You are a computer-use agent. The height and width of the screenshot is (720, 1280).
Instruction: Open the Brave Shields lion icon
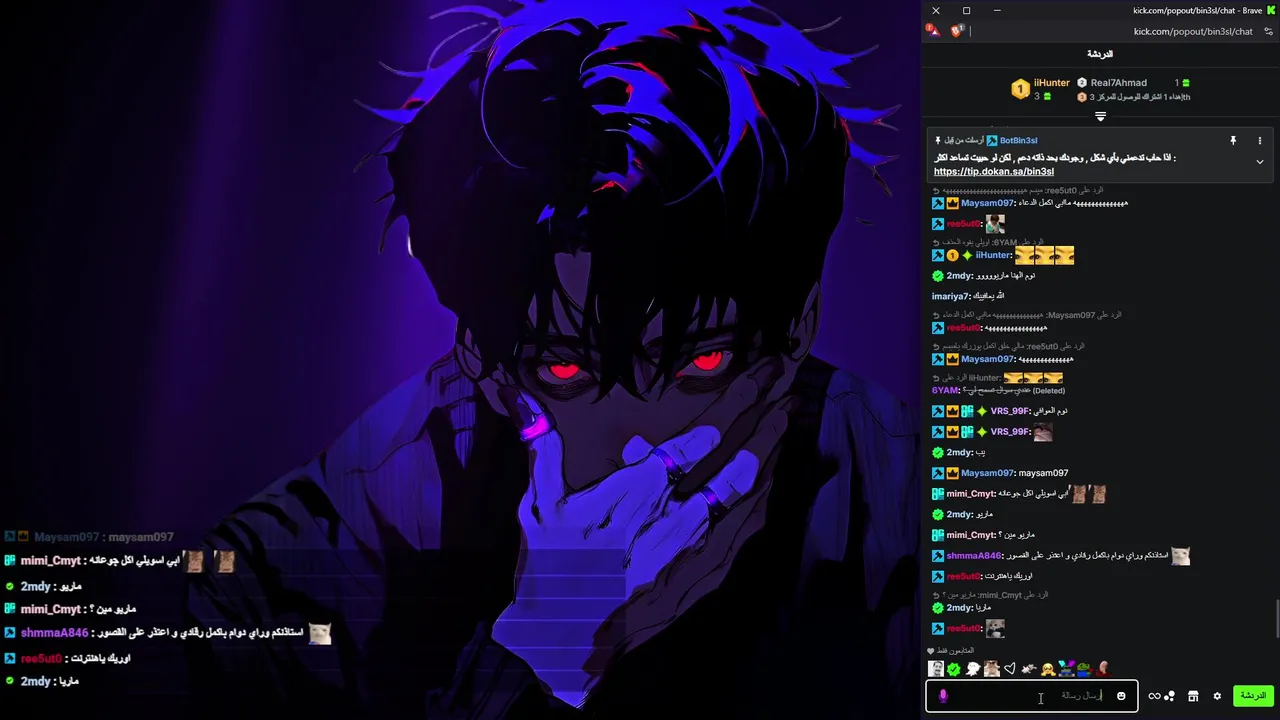pos(956,31)
